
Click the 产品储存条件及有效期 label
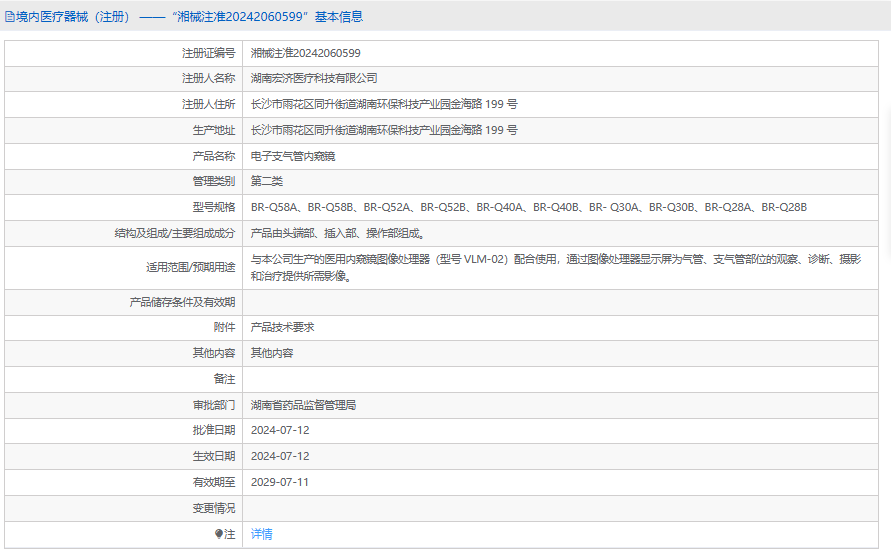(182, 302)
